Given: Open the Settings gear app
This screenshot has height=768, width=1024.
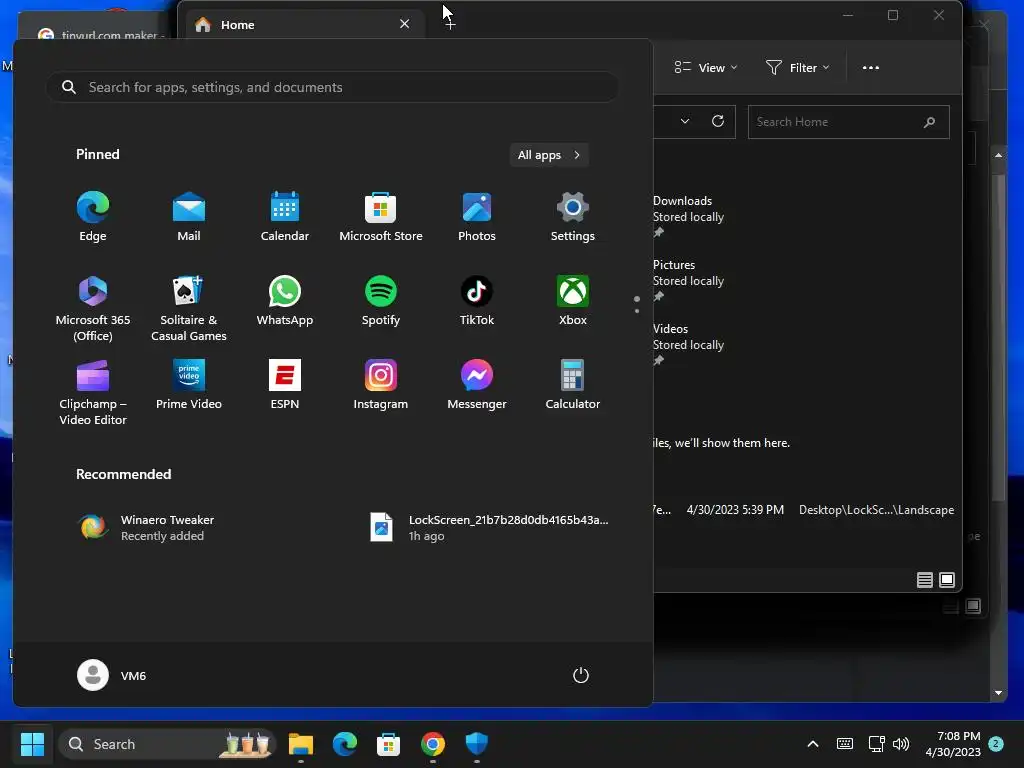Looking at the screenshot, I should coord(573,217).
